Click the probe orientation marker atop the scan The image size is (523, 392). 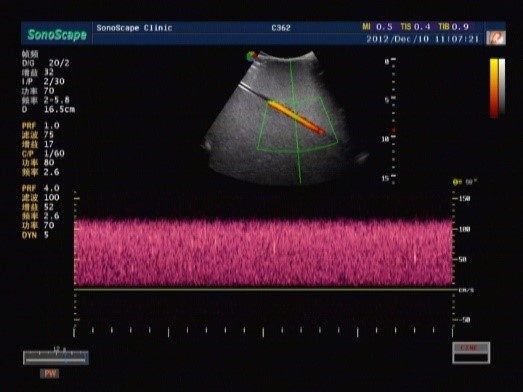tap(251, 56)
